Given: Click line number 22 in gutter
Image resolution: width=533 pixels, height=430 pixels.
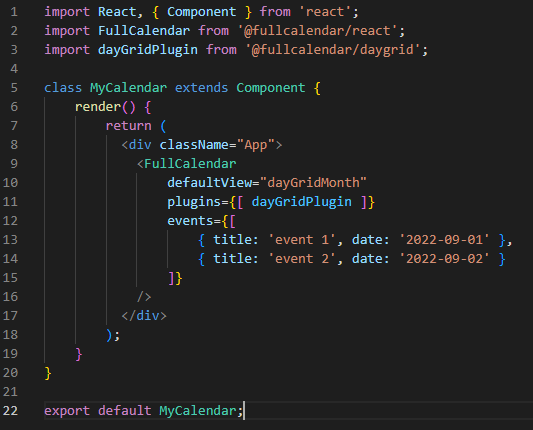Looking at the screenshot, I should pos(10,411).
